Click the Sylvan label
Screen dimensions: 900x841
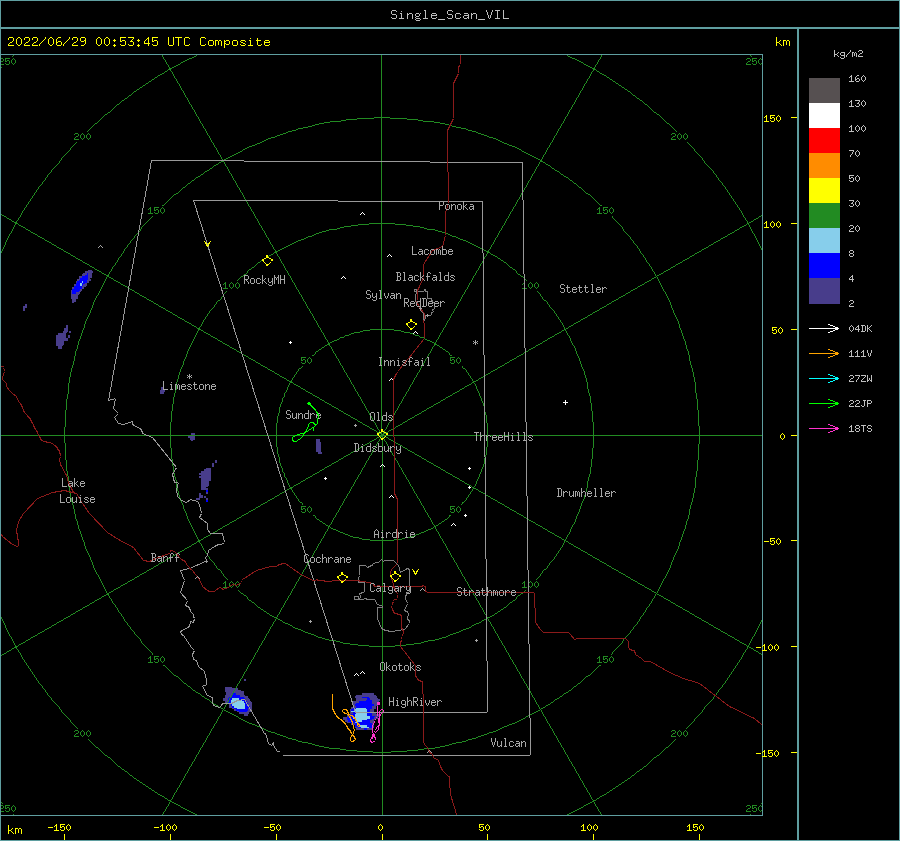pos(383,295)
